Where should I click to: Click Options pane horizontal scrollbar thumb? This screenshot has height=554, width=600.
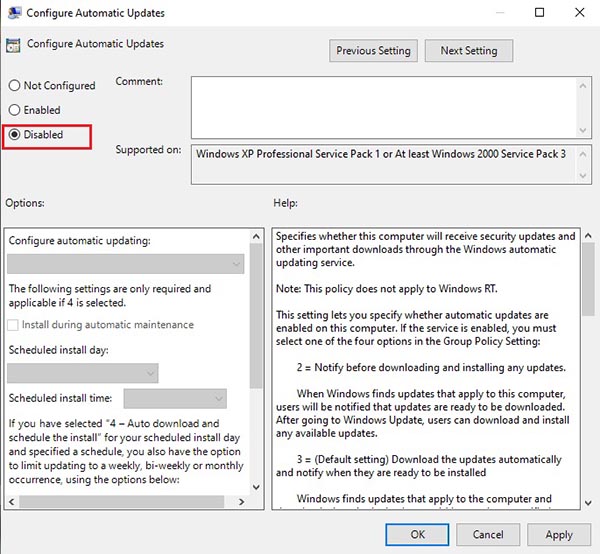tap(122, 502)
